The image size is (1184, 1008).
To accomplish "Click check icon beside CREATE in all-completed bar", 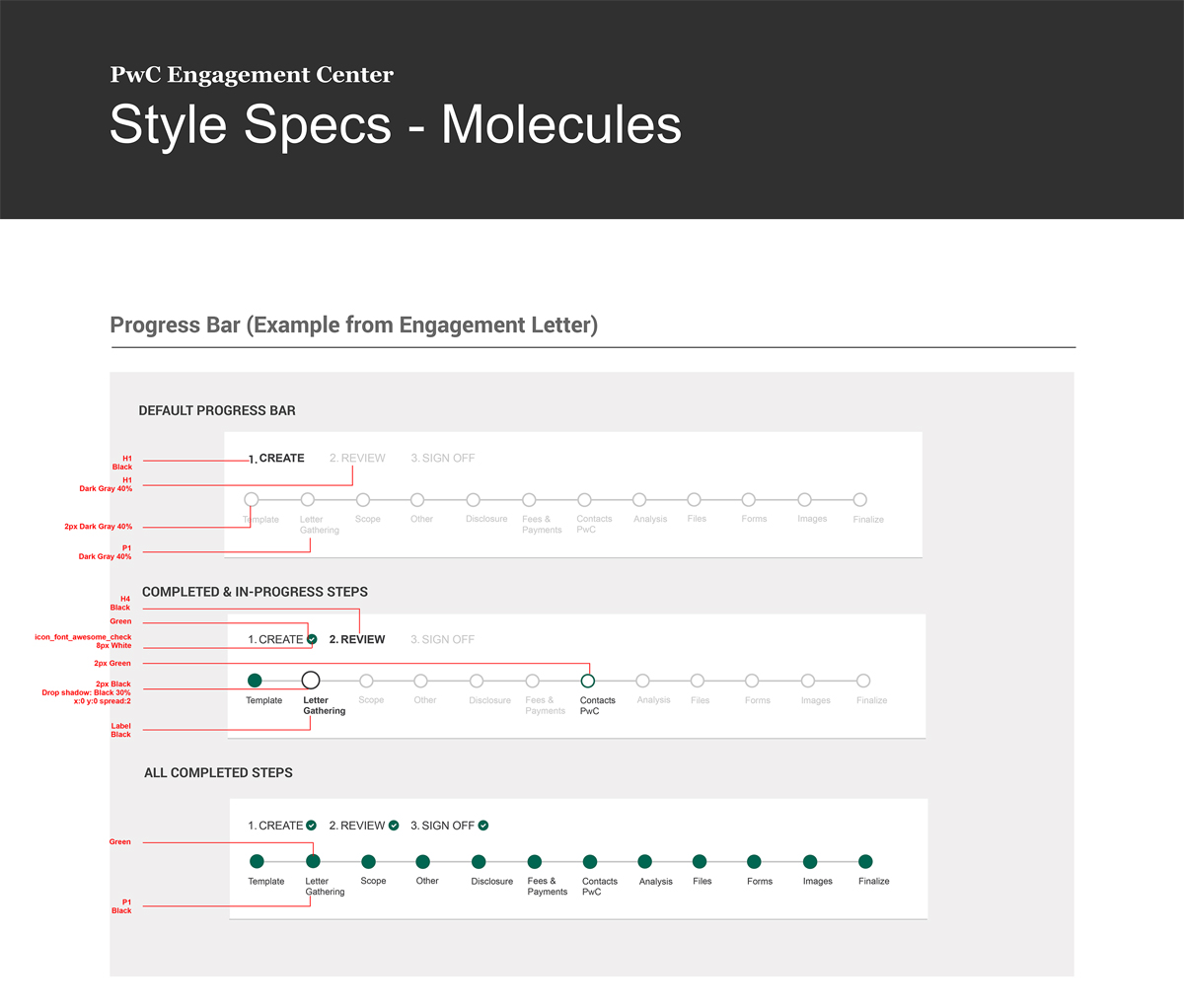I will coord(312,826).
